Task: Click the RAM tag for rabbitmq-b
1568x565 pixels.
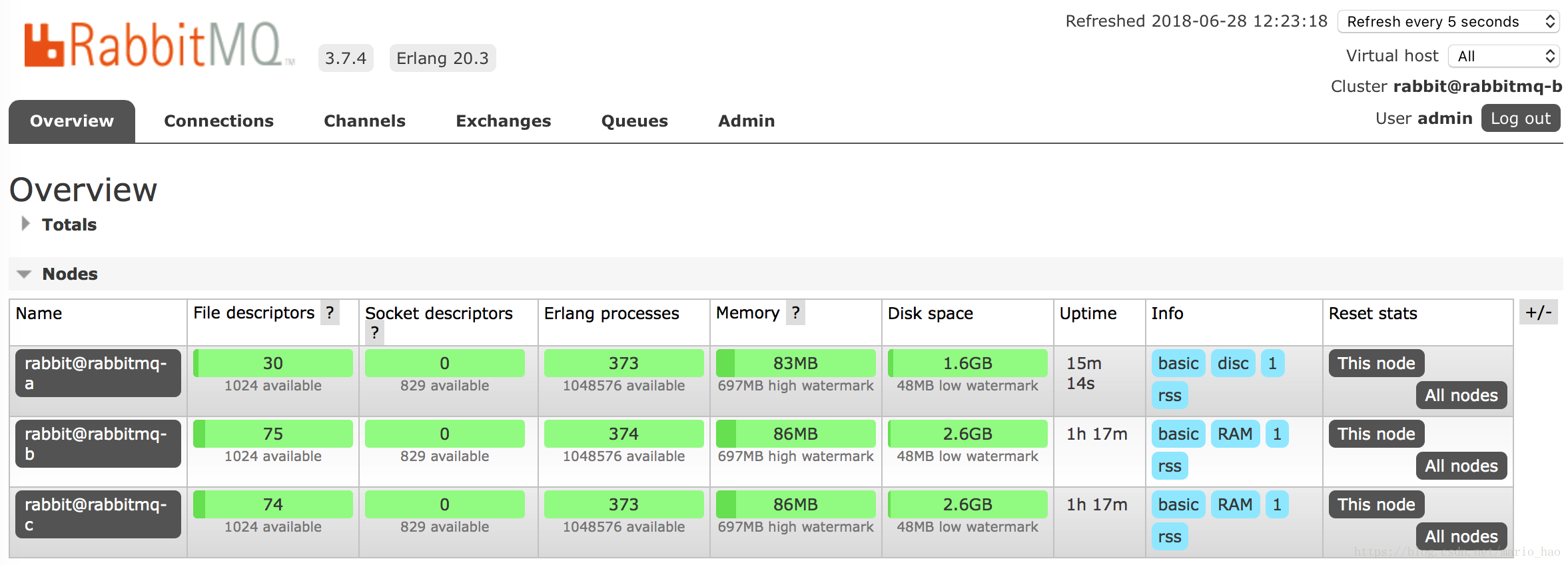Action: pyautogui.click(x=1235, y=434)
